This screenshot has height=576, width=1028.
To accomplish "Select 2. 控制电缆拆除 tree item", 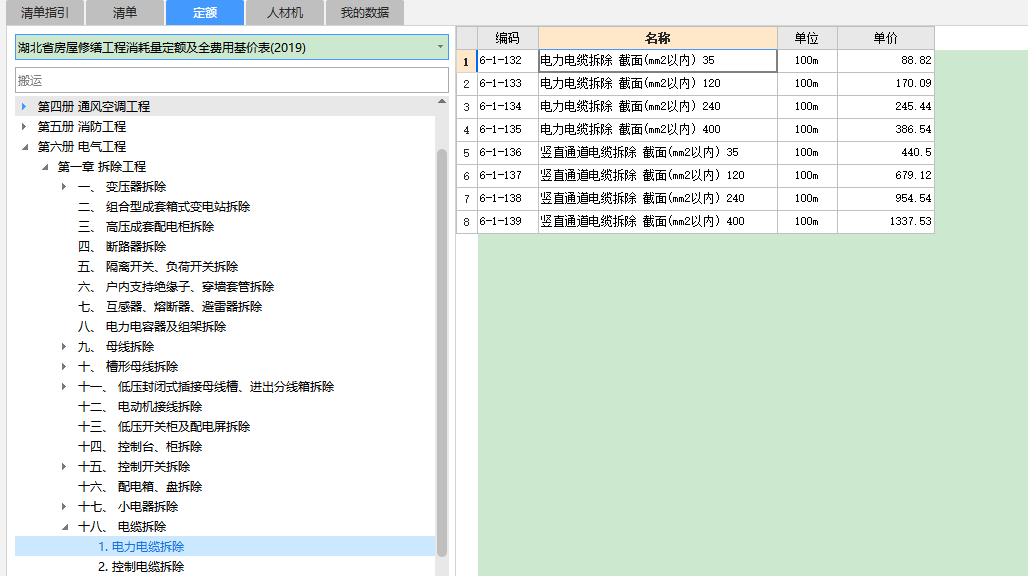I will coord(141,567).
